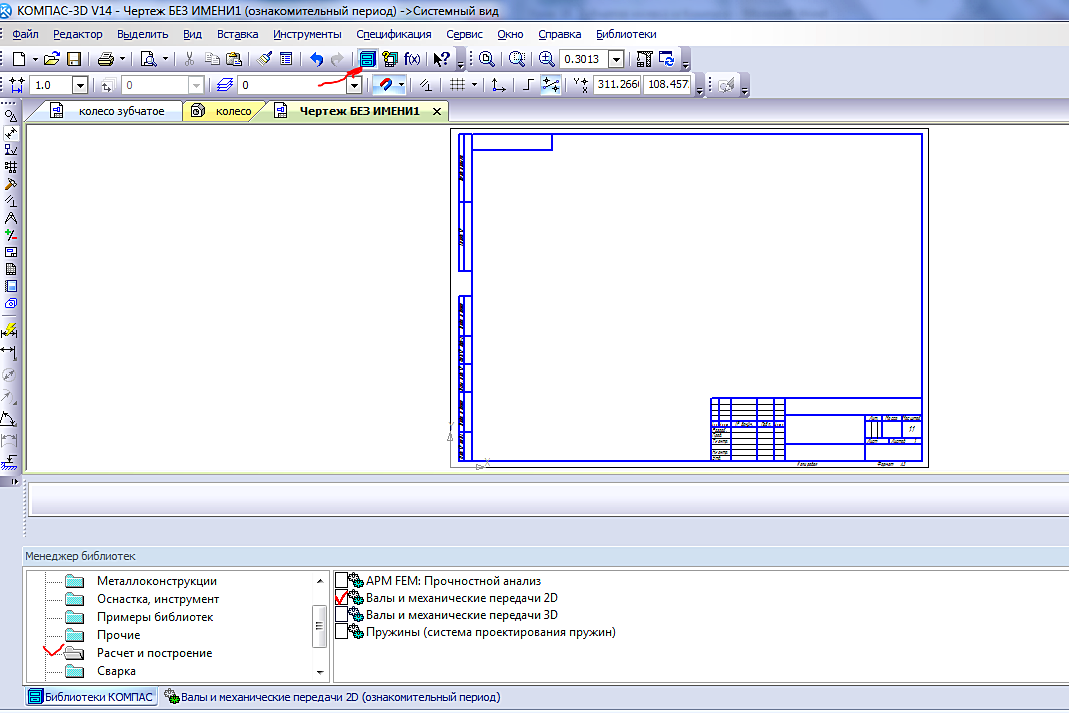Open the zoom scale 0.3013 dropdown
Viewport: 1069px width, 713px height.
click(616, 60)
